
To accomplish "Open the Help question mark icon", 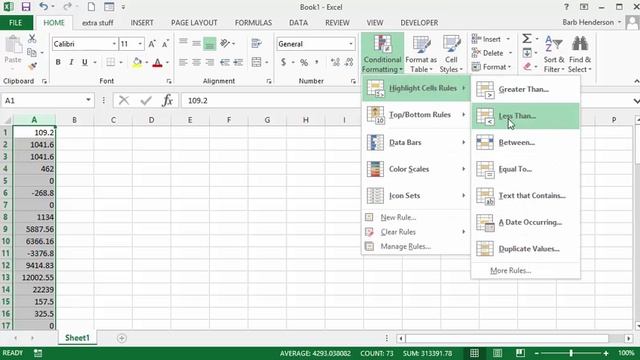I will coord(566,7).
